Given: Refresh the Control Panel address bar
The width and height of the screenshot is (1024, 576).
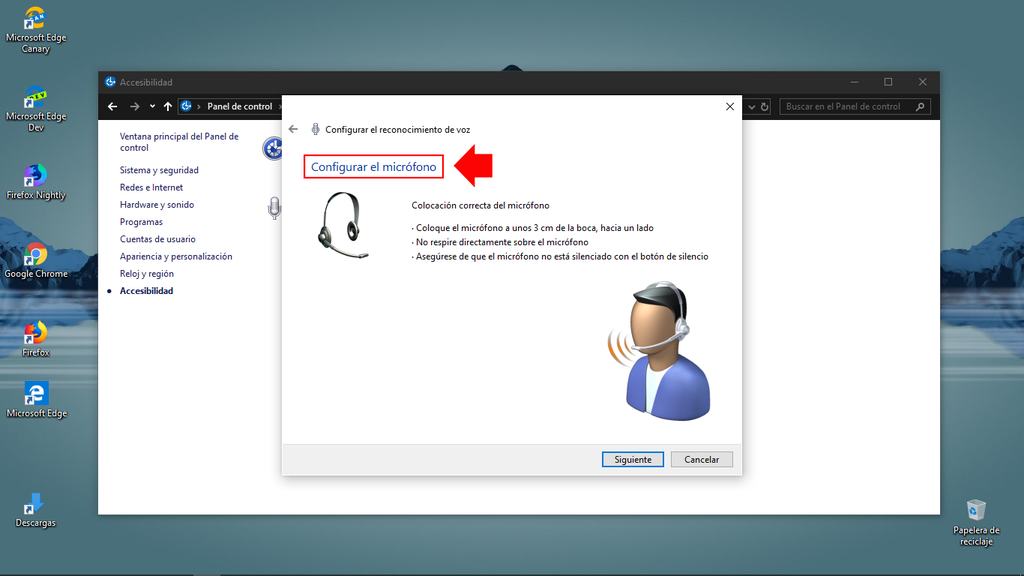Looking at the screenshot, I should [x=765, y=106].
